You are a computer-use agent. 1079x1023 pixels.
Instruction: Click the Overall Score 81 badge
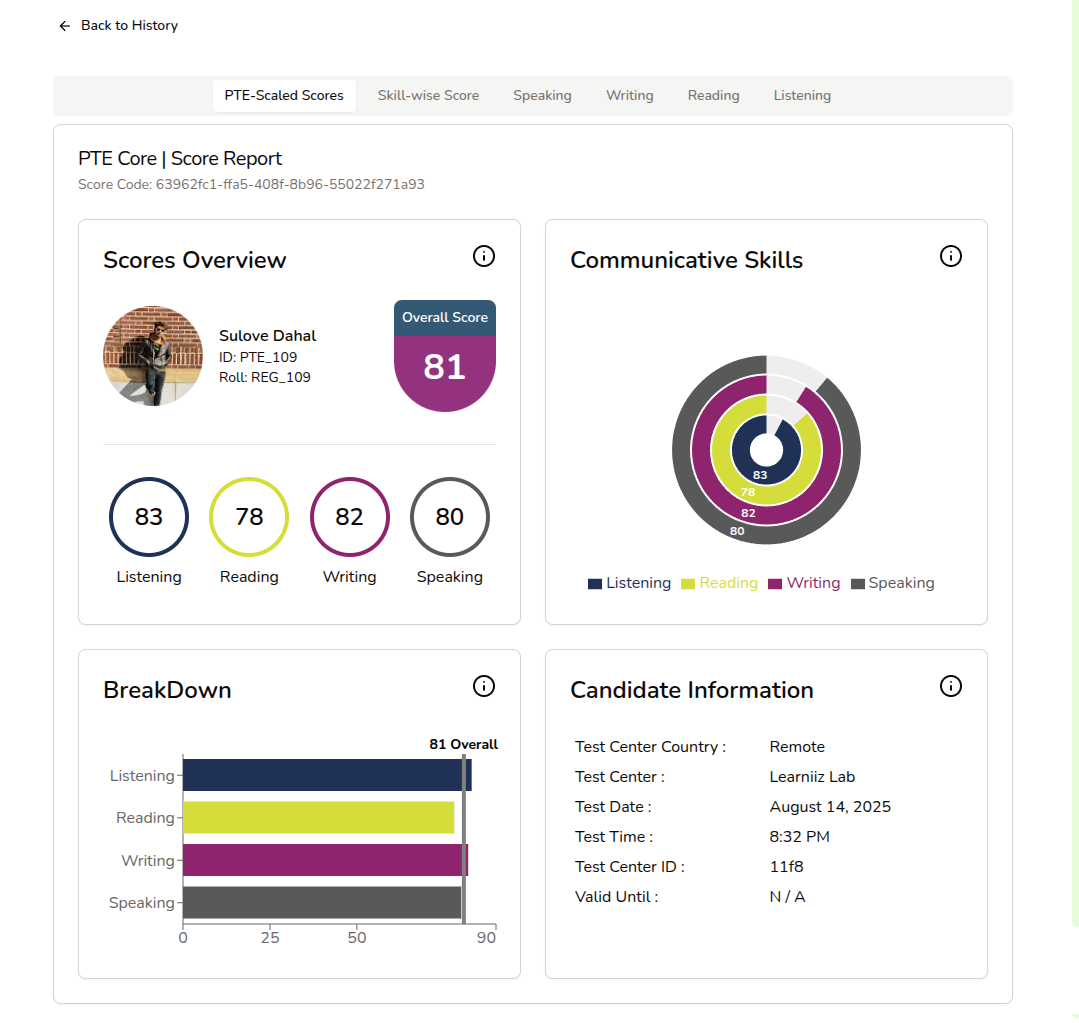point(445,357)
